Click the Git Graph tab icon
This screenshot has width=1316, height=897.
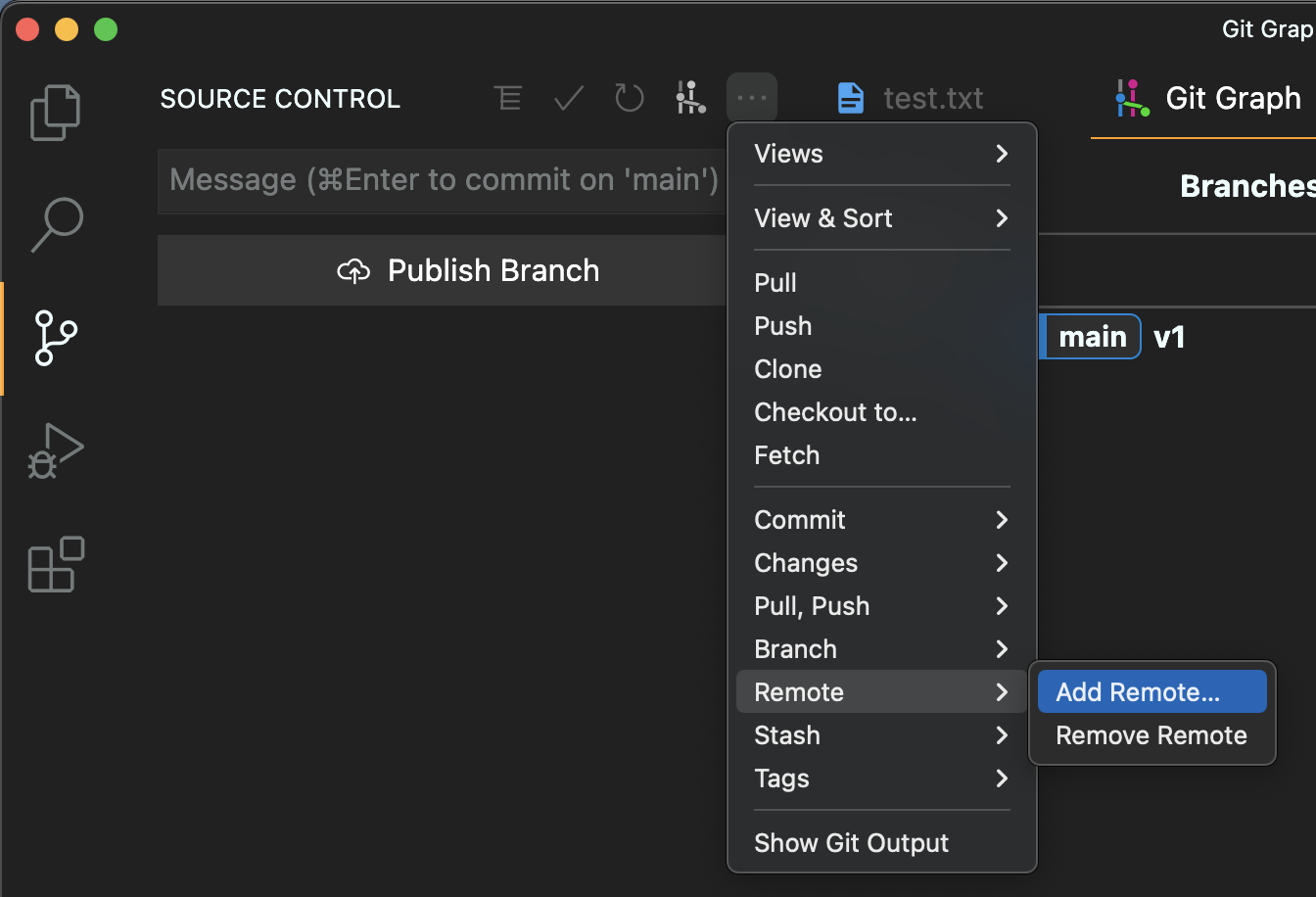(1133, 98)
